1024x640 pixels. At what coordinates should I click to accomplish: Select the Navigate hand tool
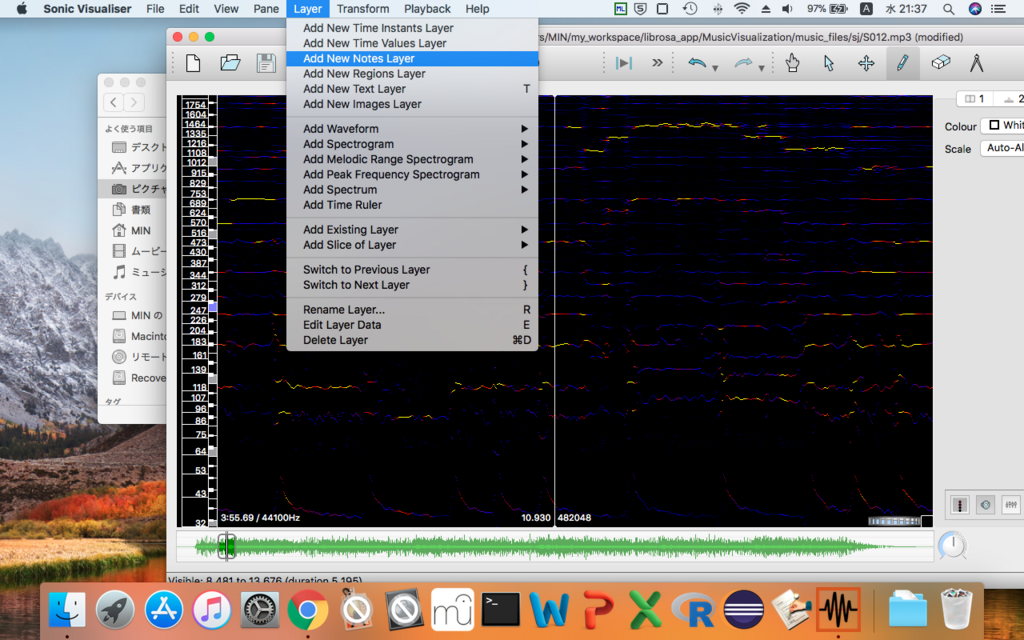tap(792, 63)
